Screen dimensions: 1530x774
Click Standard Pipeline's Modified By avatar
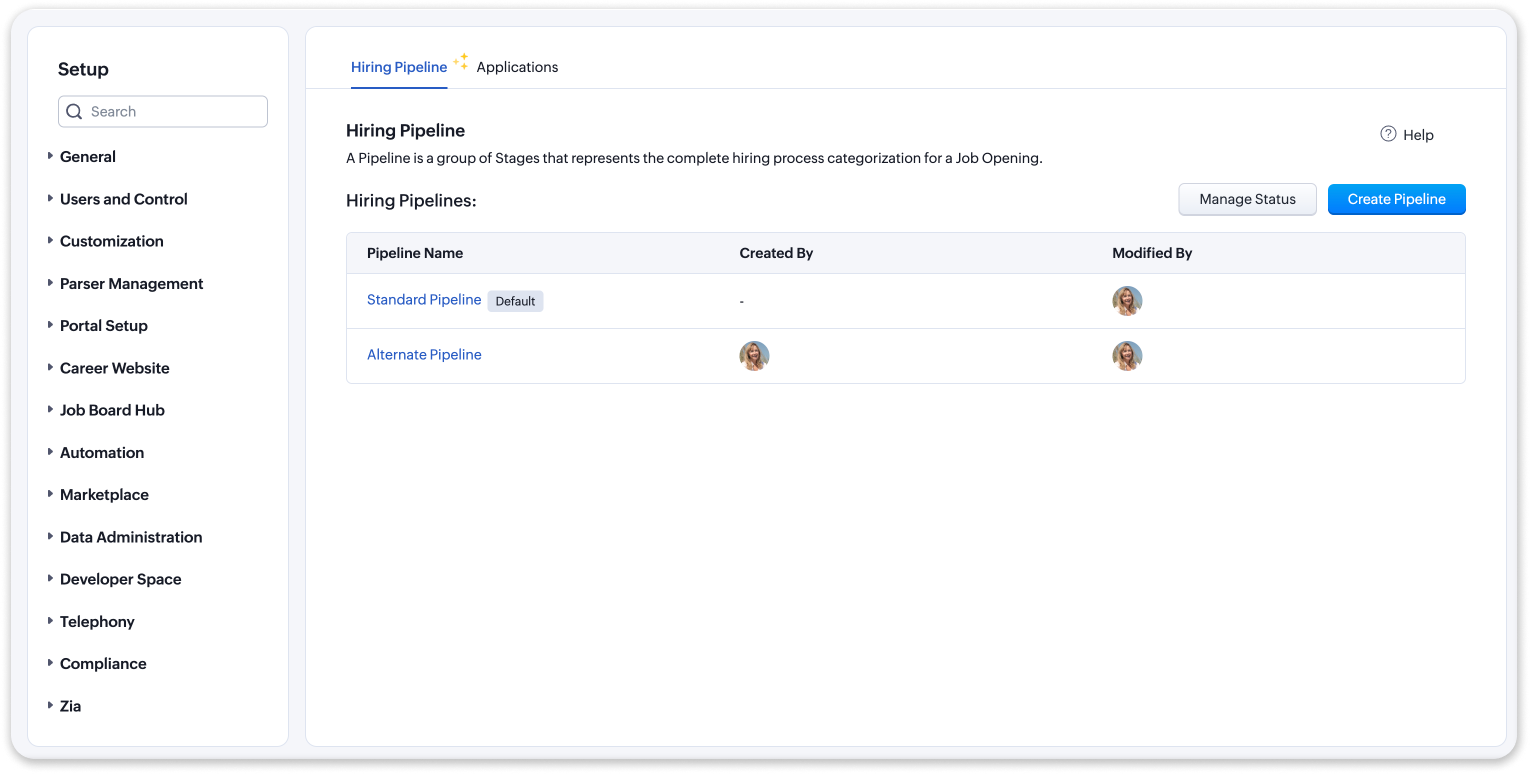click(x=1127, y=301)
